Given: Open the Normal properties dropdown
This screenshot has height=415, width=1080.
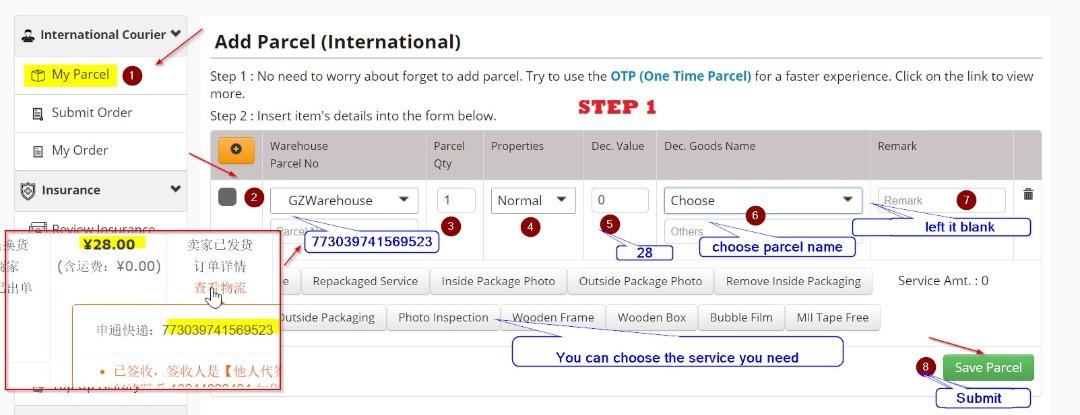Looking at the screenshot, I should [x=532, y=200].
